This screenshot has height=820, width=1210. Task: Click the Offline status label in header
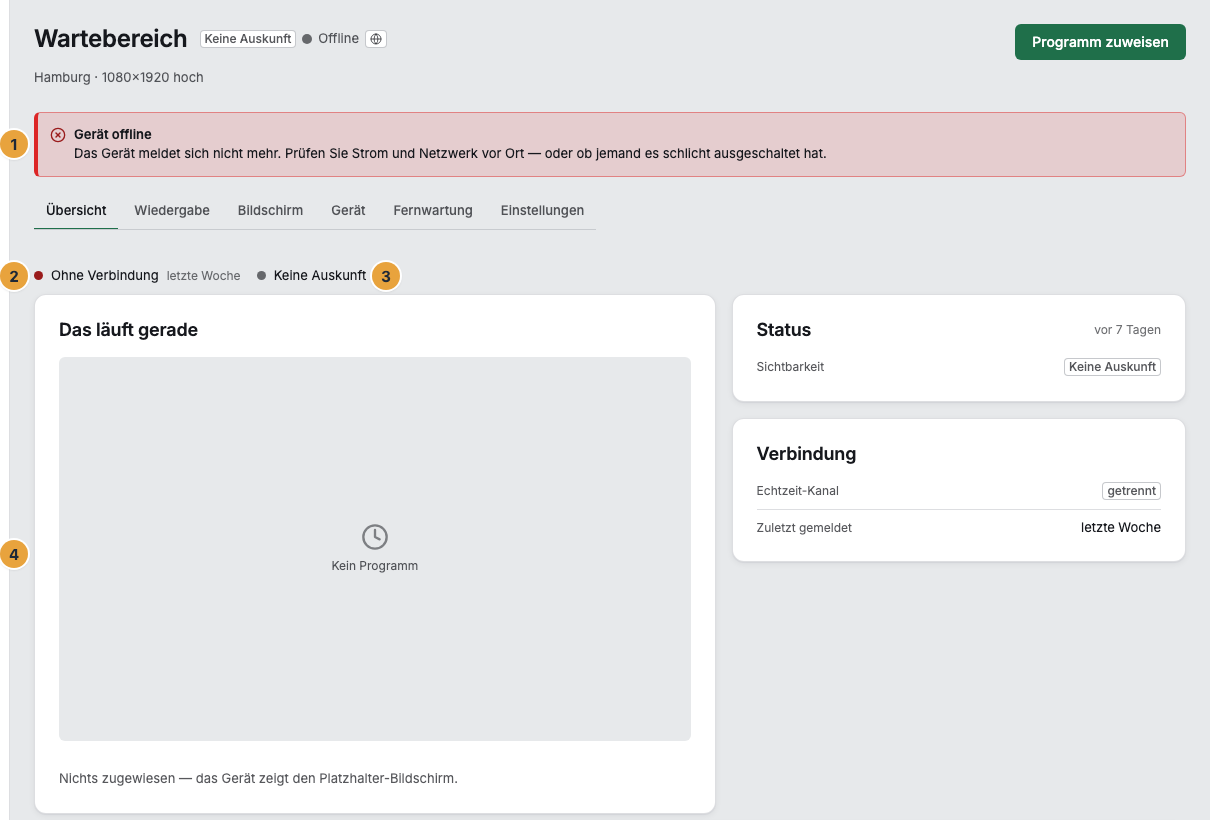(x=338, y=39)
